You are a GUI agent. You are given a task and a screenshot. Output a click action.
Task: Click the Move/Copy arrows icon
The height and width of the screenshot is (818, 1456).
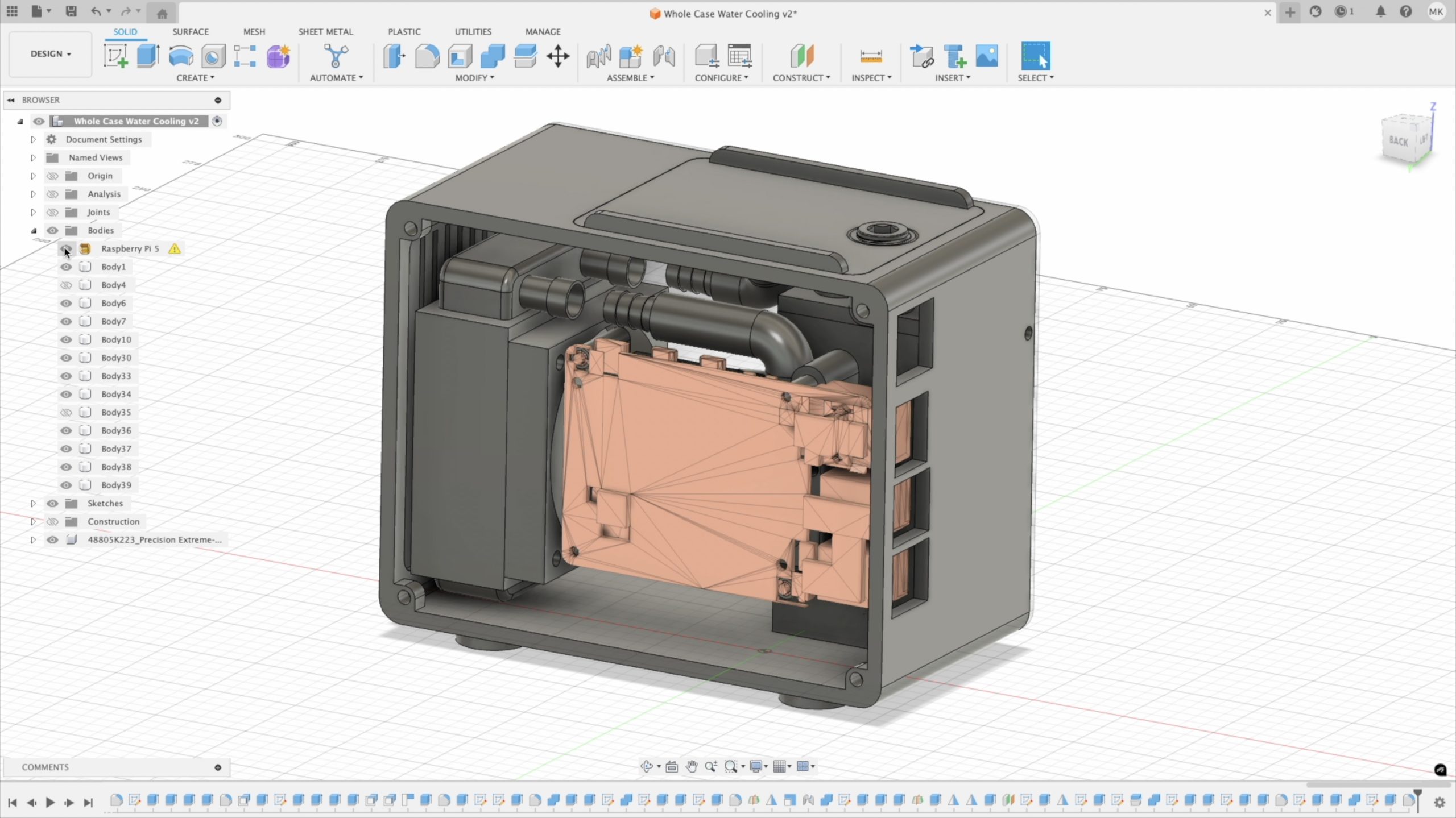(x=558, y=56)
